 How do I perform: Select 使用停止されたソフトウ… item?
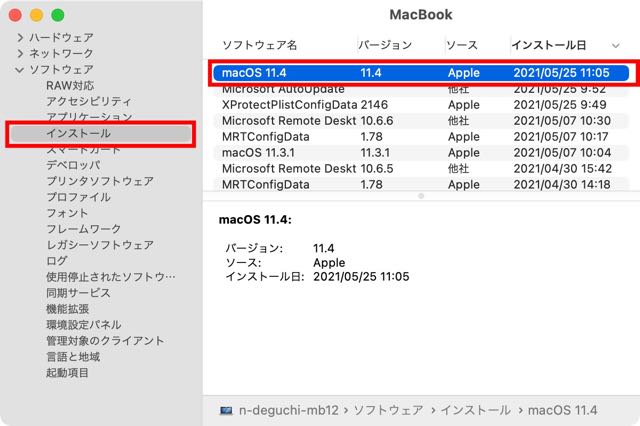pos(111,277)
